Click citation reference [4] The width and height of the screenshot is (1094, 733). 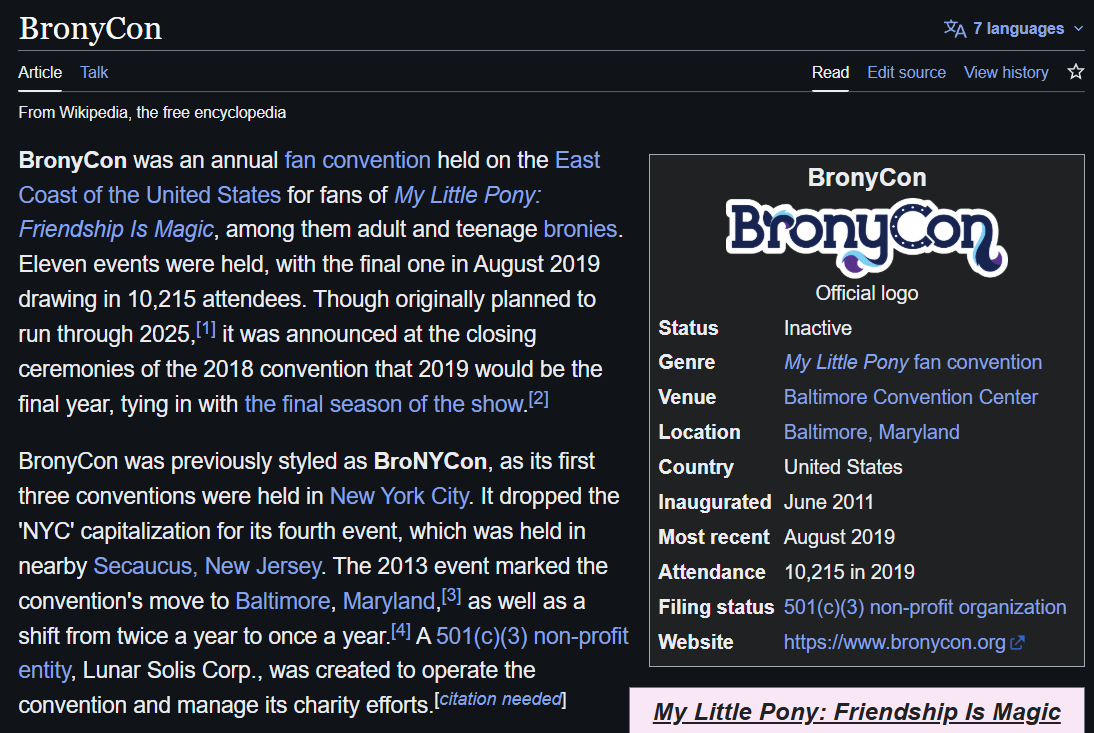click(x=400, y=630)
